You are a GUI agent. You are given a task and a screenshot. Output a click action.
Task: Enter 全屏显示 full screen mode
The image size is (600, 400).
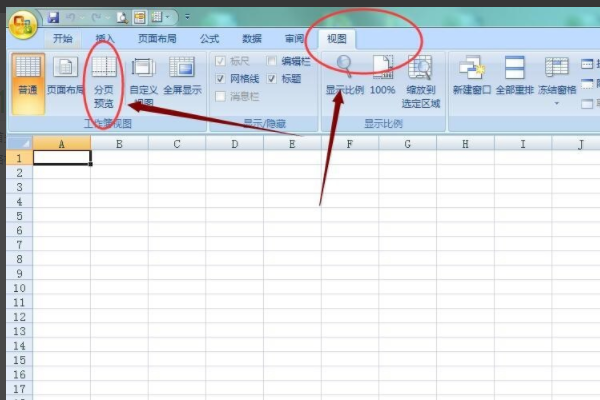[x=183, y=76]
